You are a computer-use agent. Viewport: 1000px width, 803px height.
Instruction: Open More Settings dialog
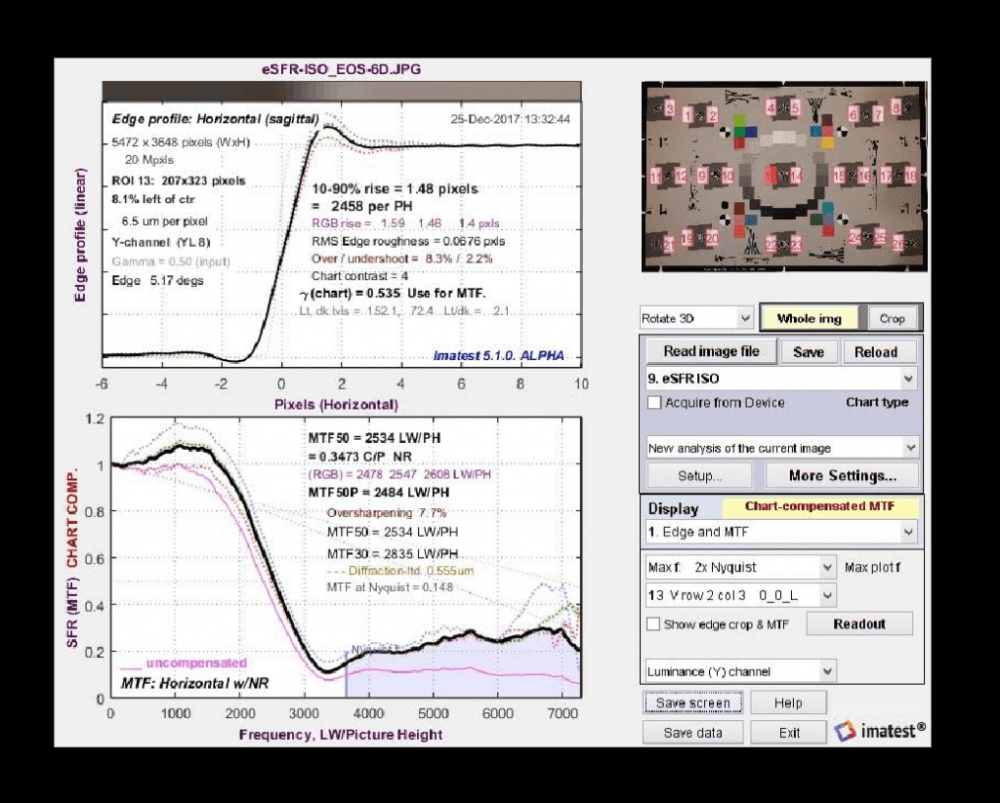point(841,475)
